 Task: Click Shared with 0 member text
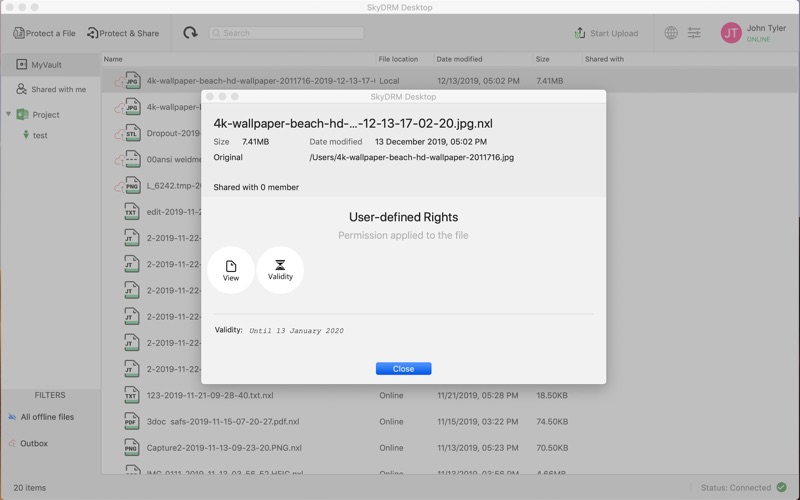pyautogui.click(x=256, y=187)
